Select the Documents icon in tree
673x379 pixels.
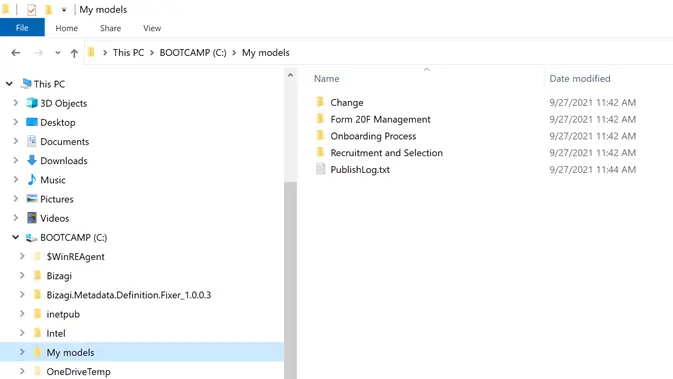(32, 141)
